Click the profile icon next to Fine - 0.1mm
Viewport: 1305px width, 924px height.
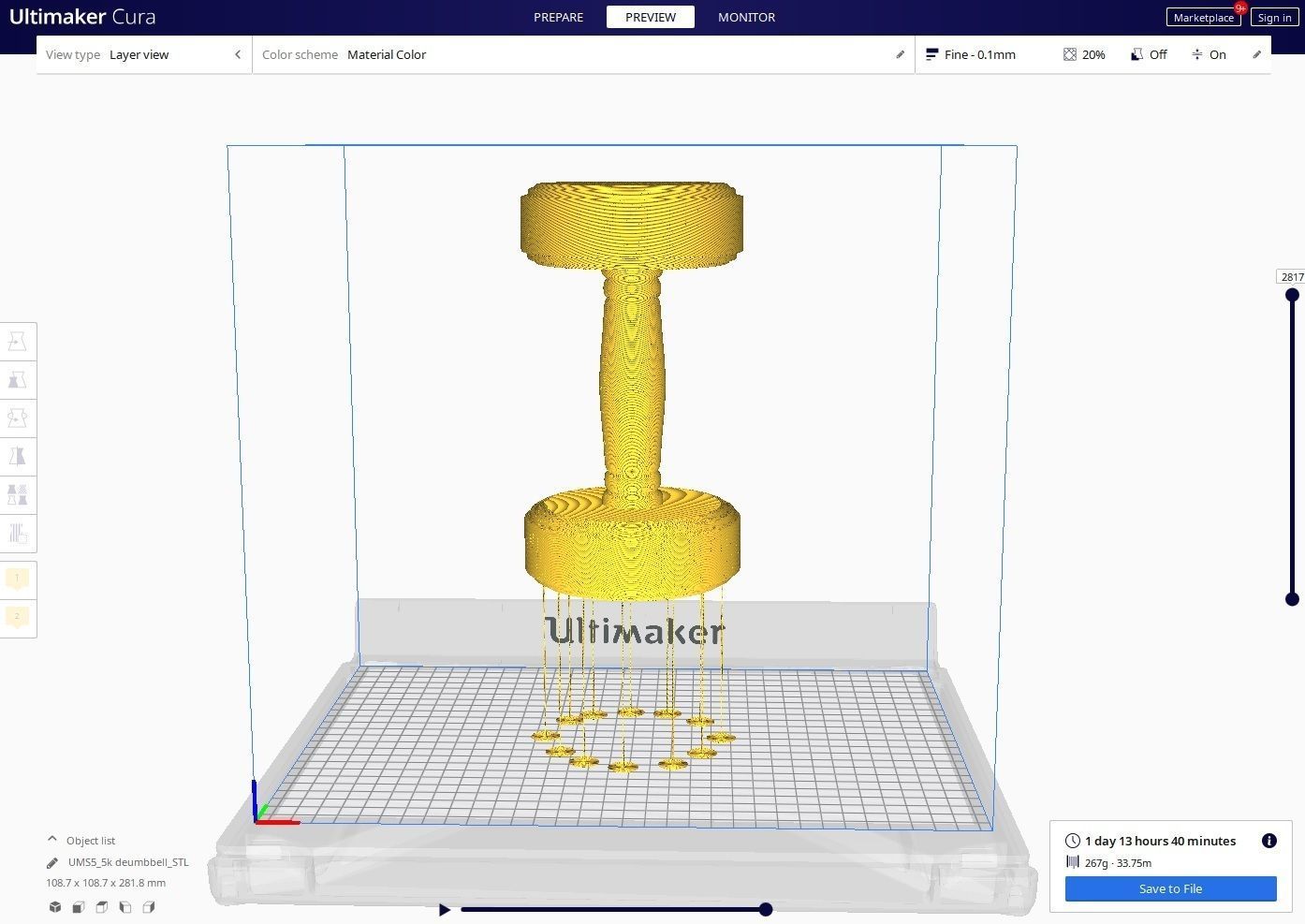931,54
